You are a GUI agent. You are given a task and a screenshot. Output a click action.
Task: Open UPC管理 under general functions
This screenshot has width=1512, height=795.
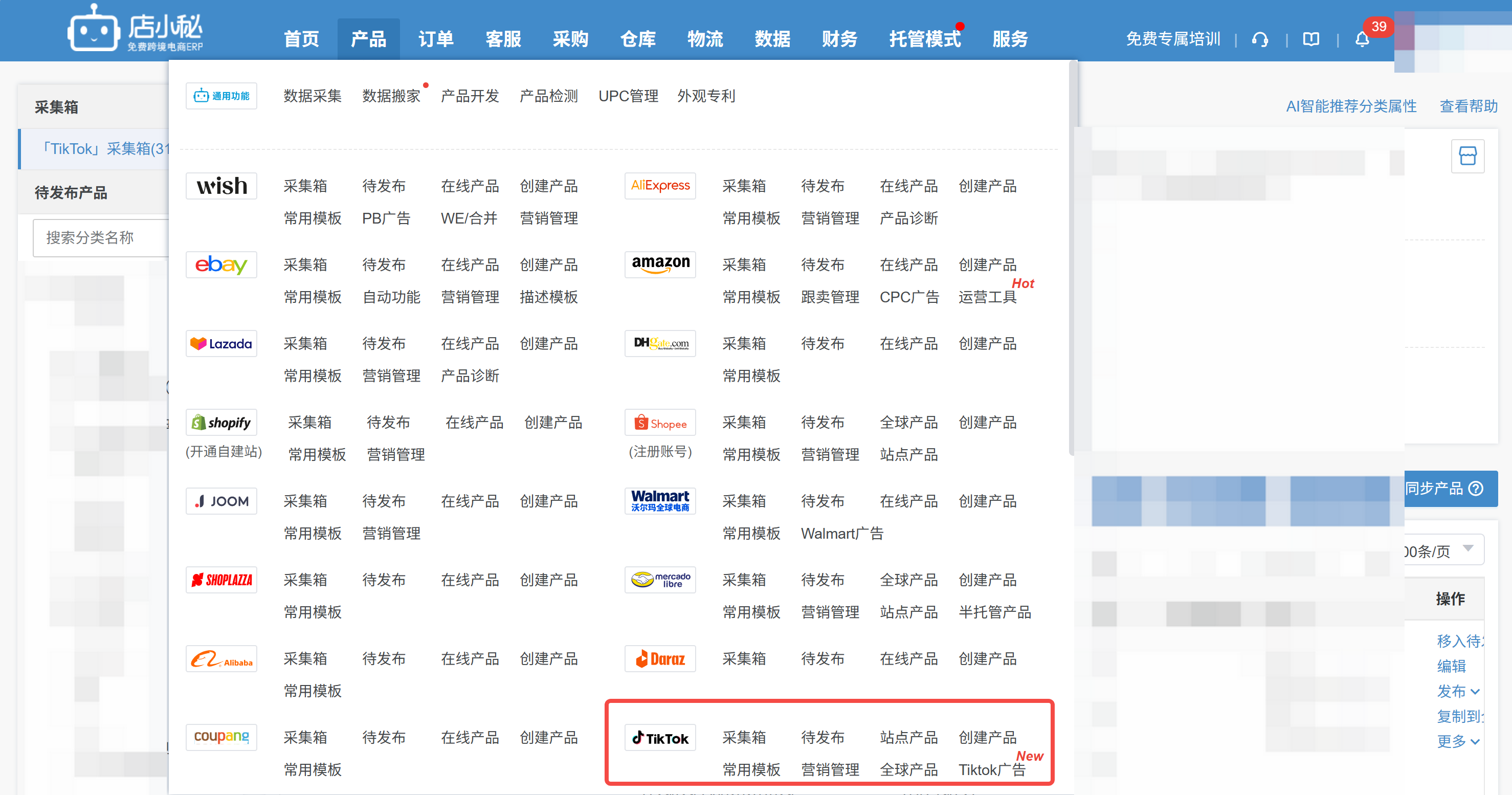pyautogui.click(x=628, y=96)
